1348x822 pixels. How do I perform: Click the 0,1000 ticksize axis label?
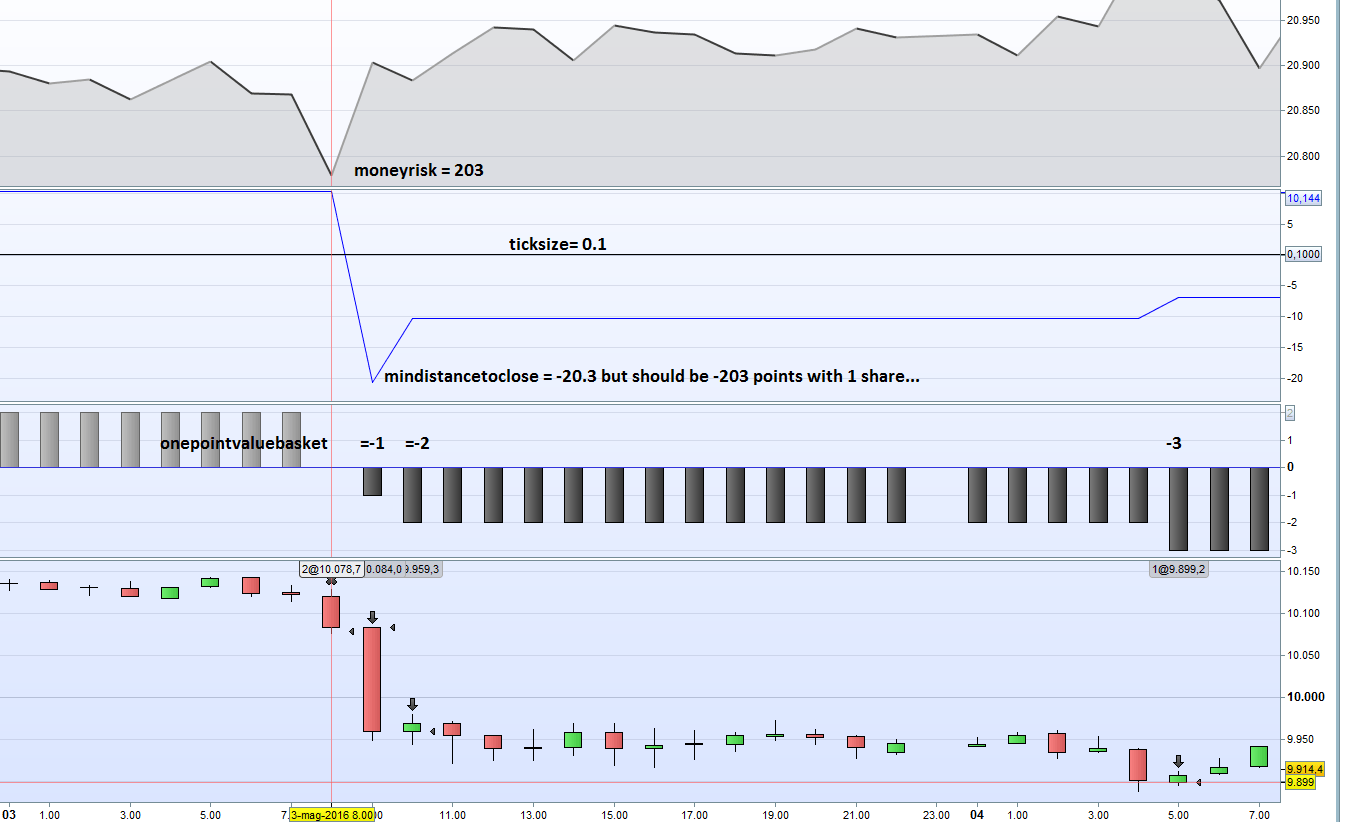[x=1303, y=255]
